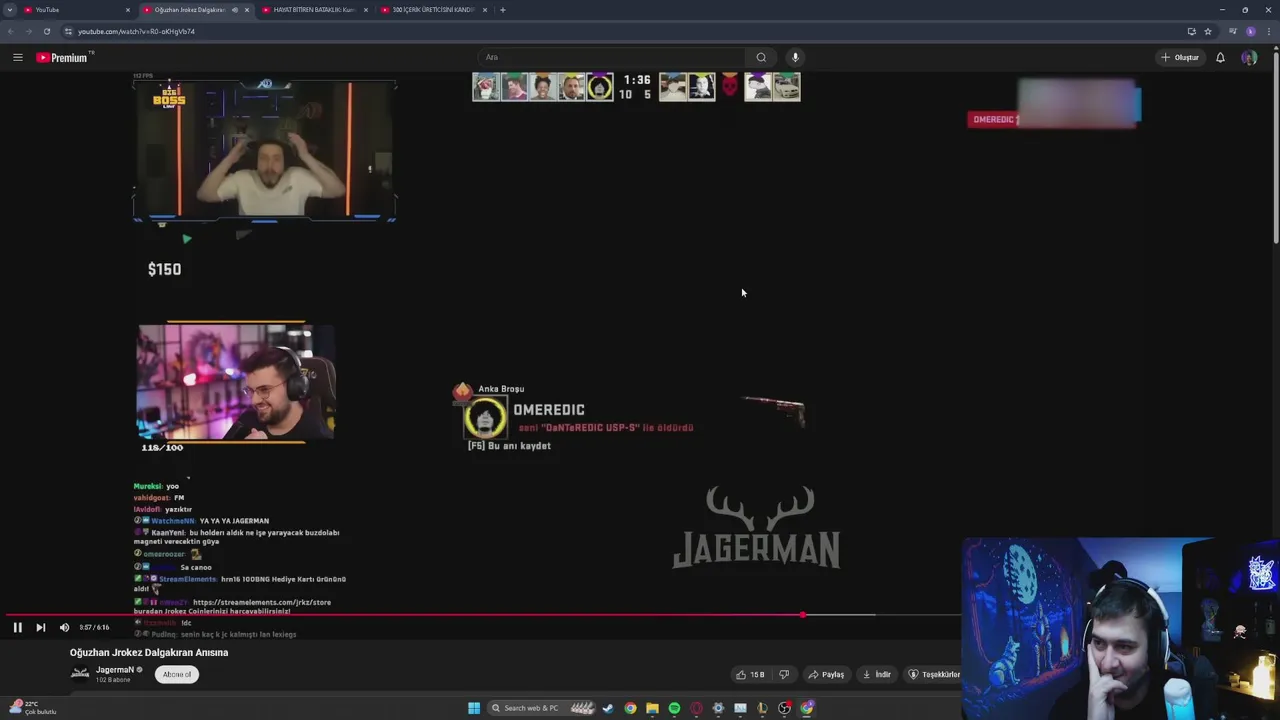Open OBS Studio from the taskbar
This screenshot has height=720, width=1280.
click(x=784, y=708)
